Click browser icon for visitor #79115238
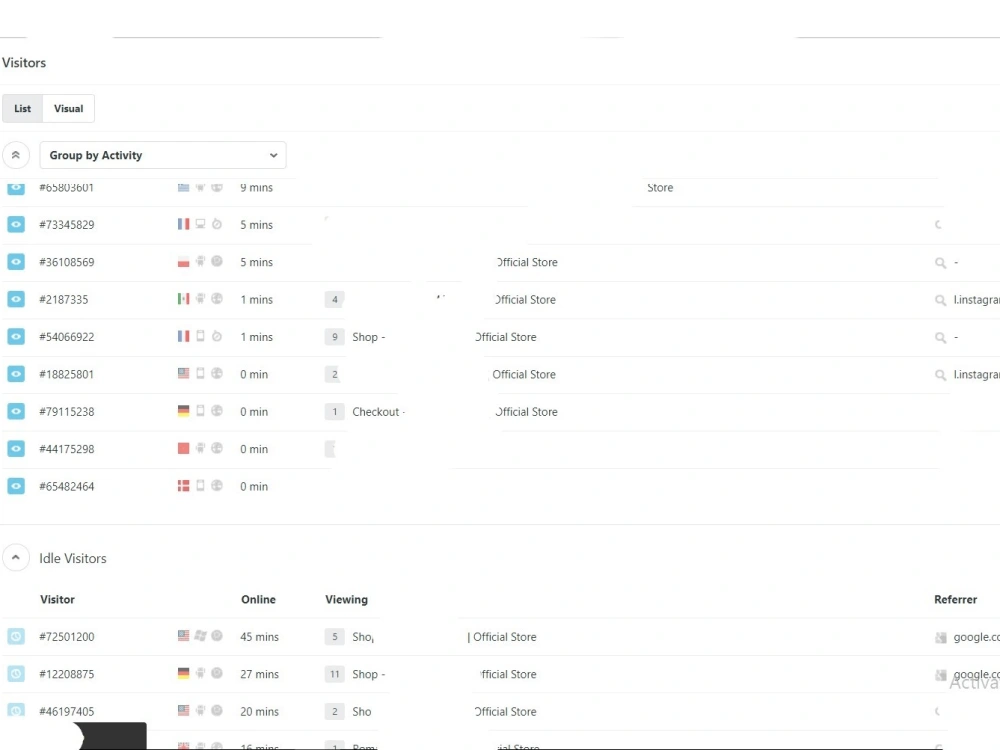The height and width of the screenshot is (750, 1000). point(217,411)
